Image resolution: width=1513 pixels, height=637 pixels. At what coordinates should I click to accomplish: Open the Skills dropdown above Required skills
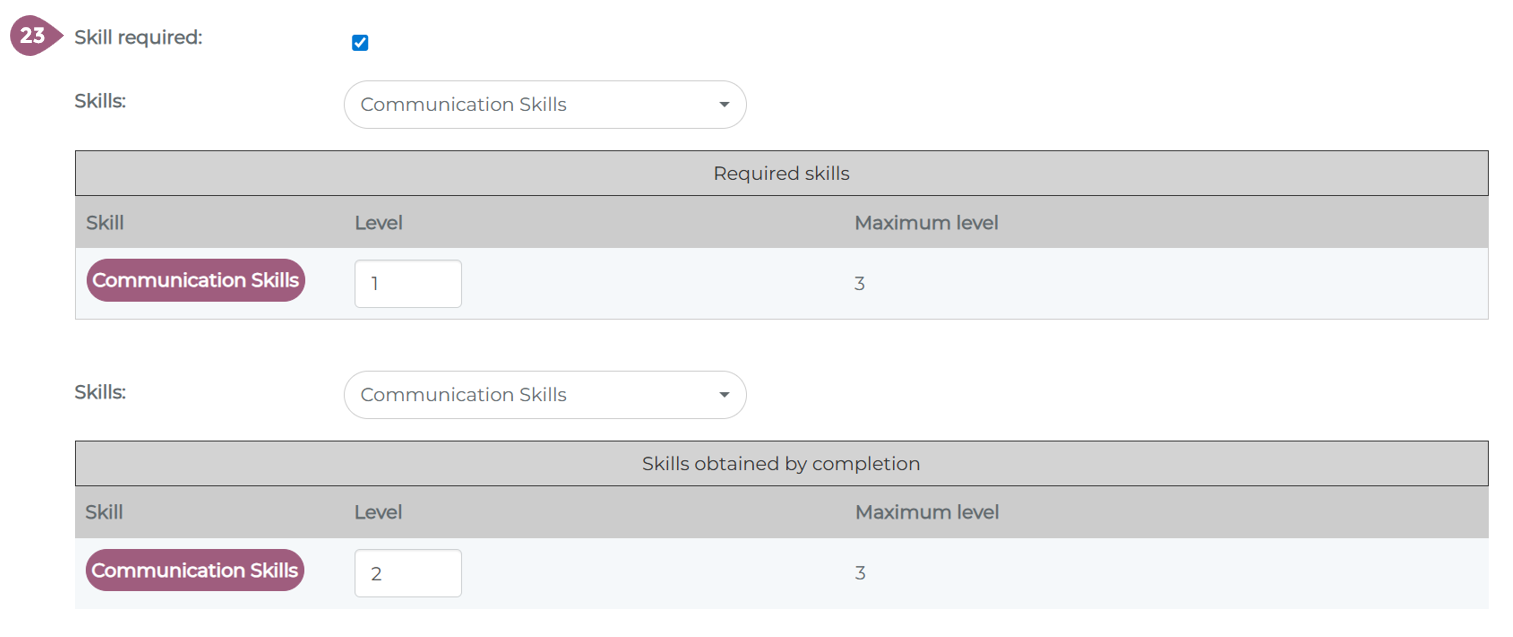(x=545, y=105)
